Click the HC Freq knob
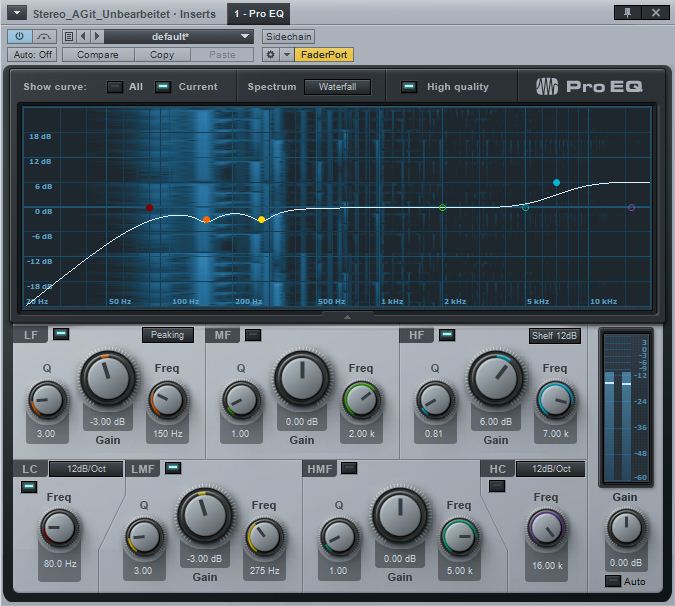Screen dimensions: 675x606 pos(546,529)
